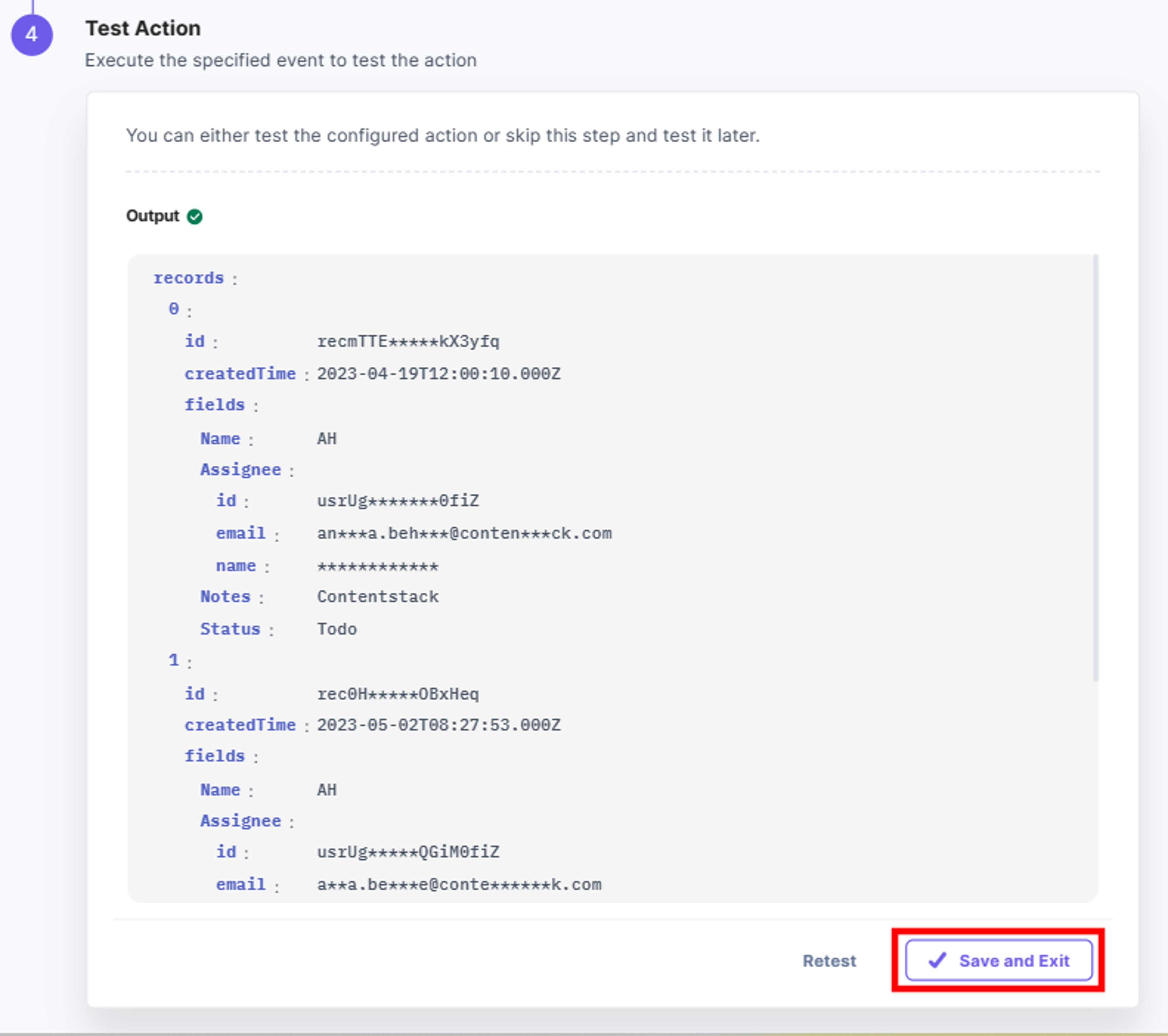Viewport: 1168px width, 1036px height.
Task: Click email 'a**a.be***e@conte*******k.com'
Action: [459, 885]
